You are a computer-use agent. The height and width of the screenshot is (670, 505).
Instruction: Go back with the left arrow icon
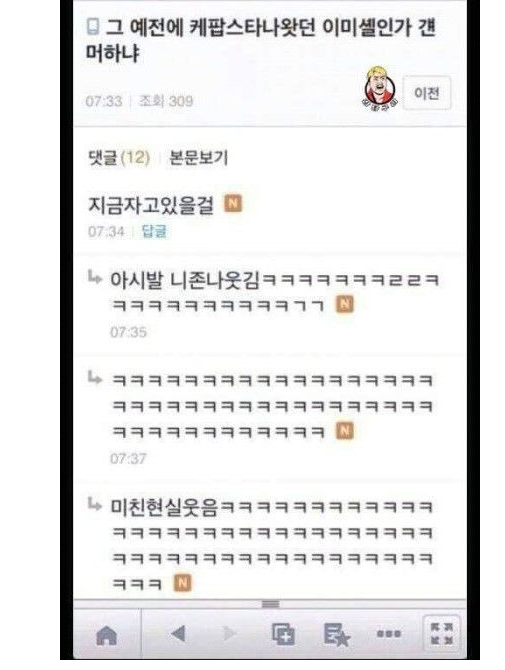coord(179,634)
